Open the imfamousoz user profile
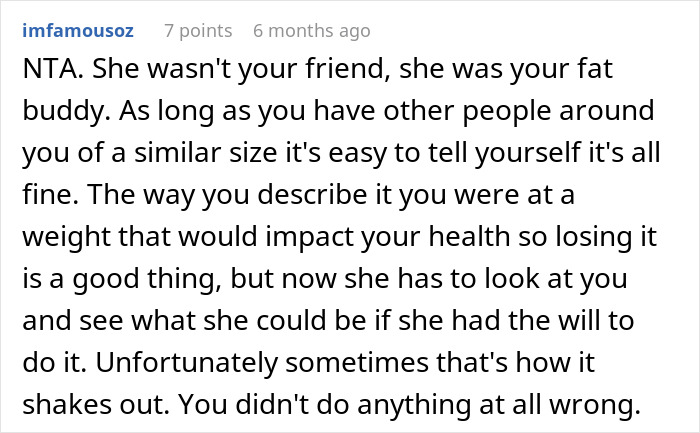The width and height of the screenshot is (700, 433). click(83, 31)
